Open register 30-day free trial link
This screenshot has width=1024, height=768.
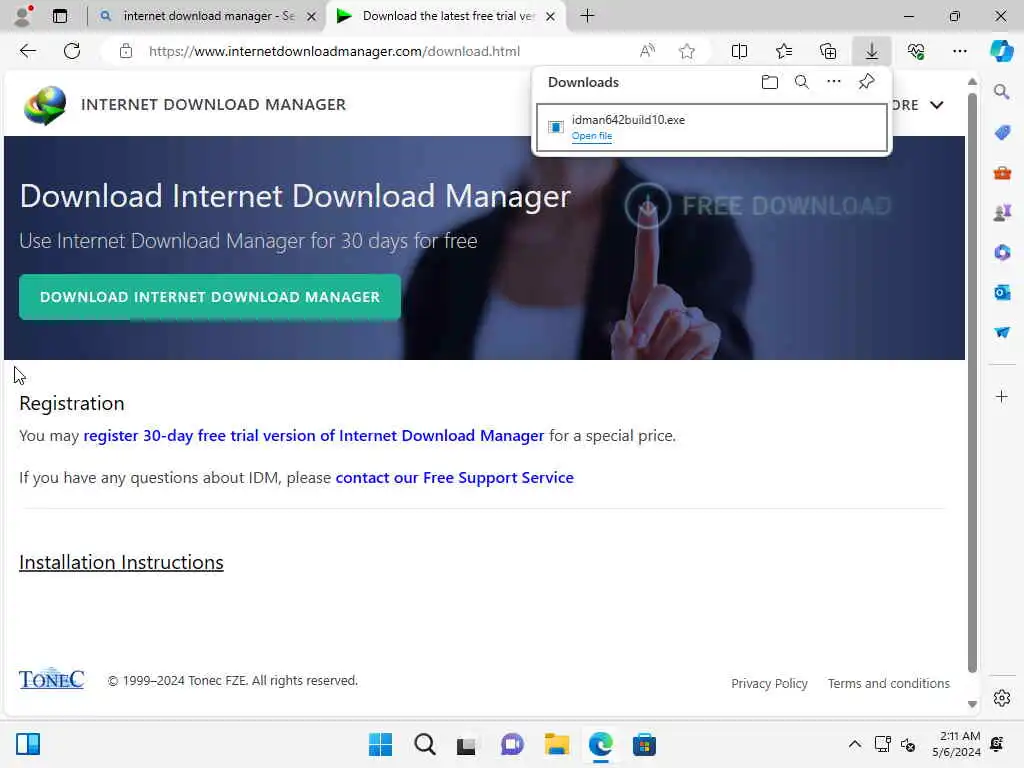313,436
